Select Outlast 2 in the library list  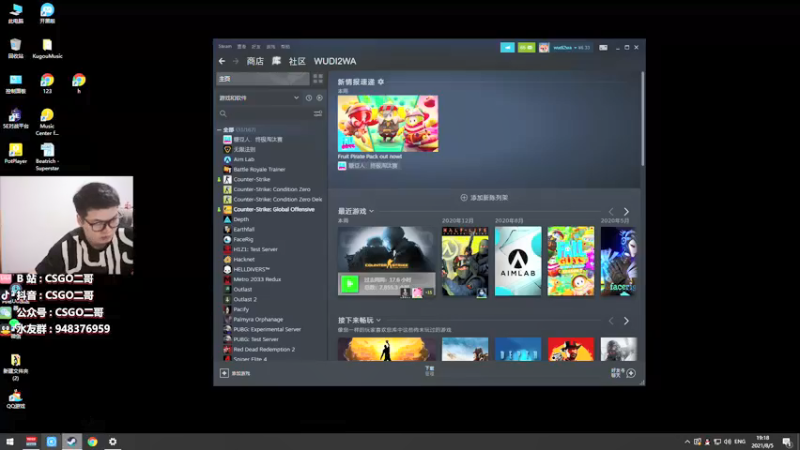coord(245,299)
